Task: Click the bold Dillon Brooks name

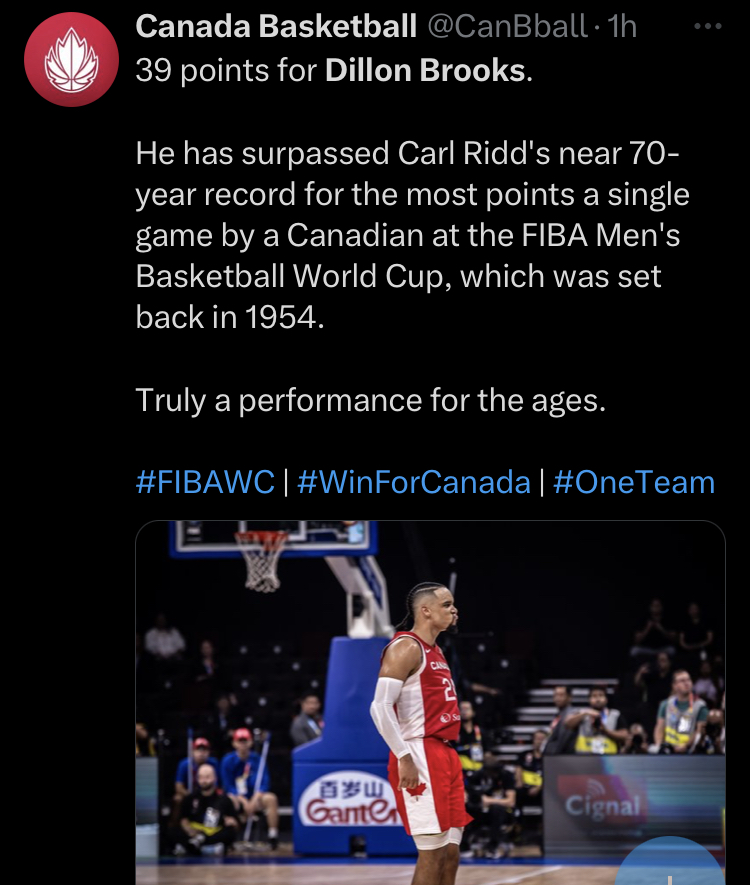Action: click(426, 71)
